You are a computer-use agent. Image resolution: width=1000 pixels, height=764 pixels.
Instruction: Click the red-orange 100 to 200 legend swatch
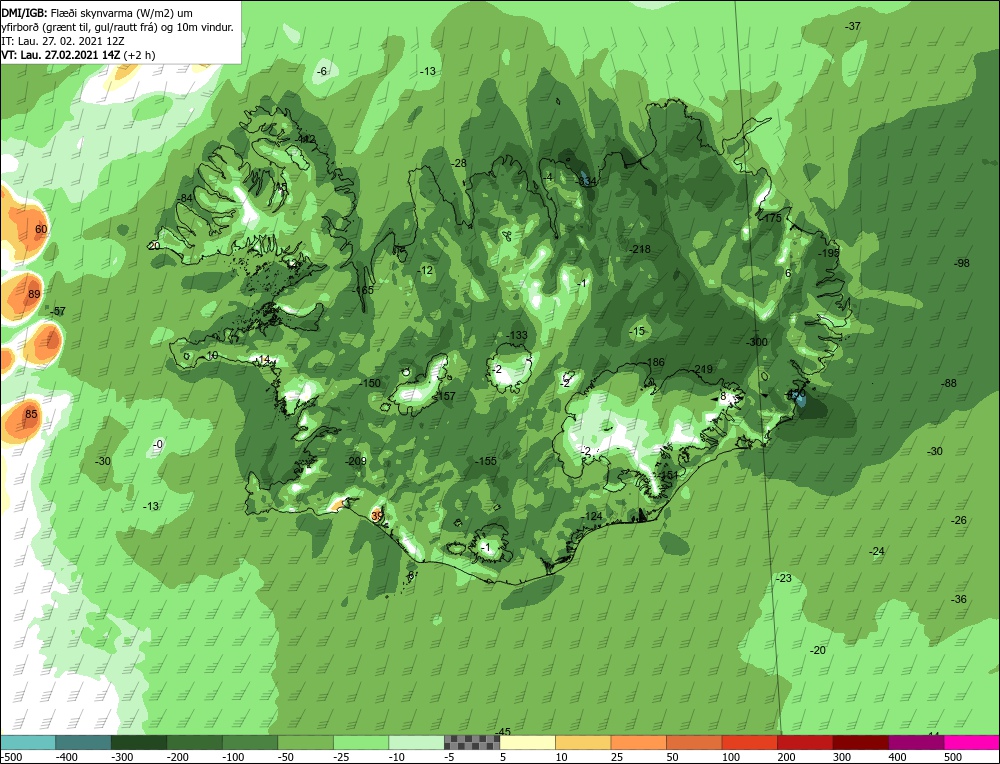pyautogui.click(x=749, y=742)
